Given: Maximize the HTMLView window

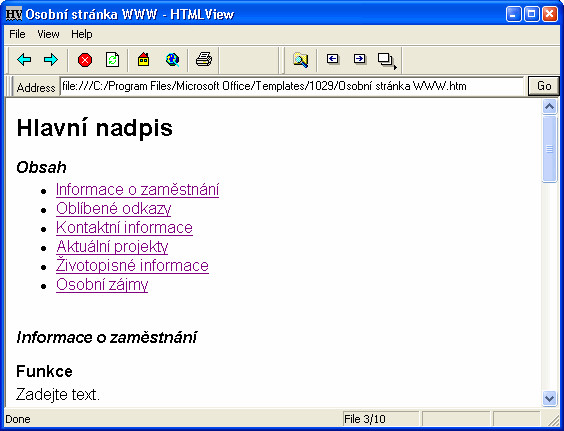Looking at the screenshot, I should [532, 14].
